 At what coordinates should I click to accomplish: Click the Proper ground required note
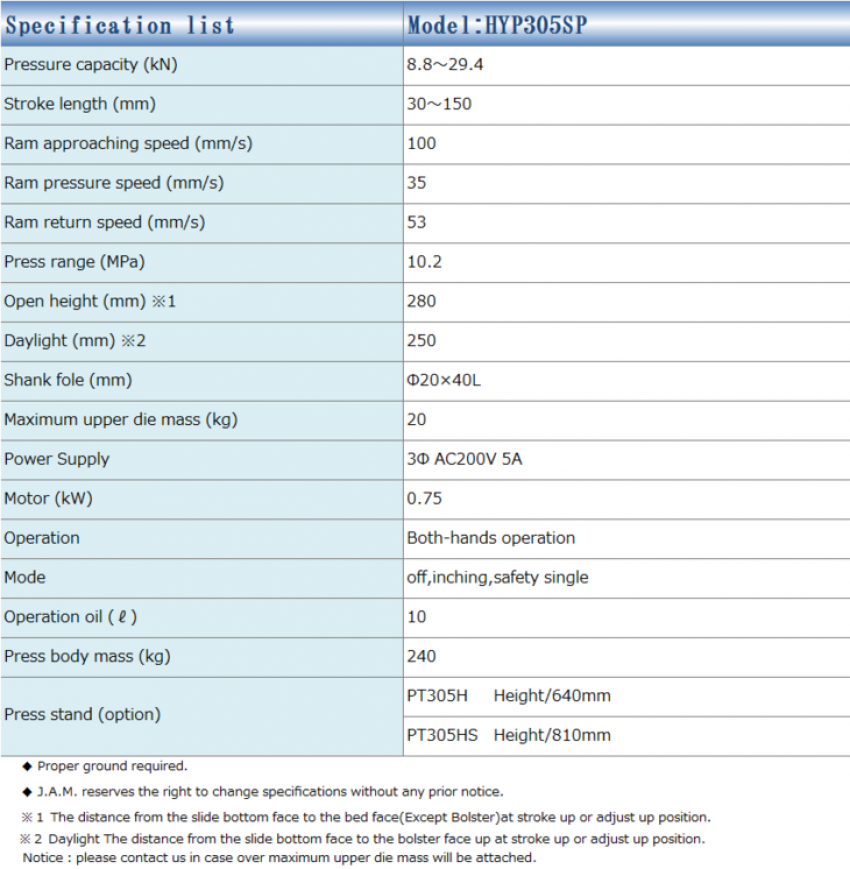coord(112,766)
